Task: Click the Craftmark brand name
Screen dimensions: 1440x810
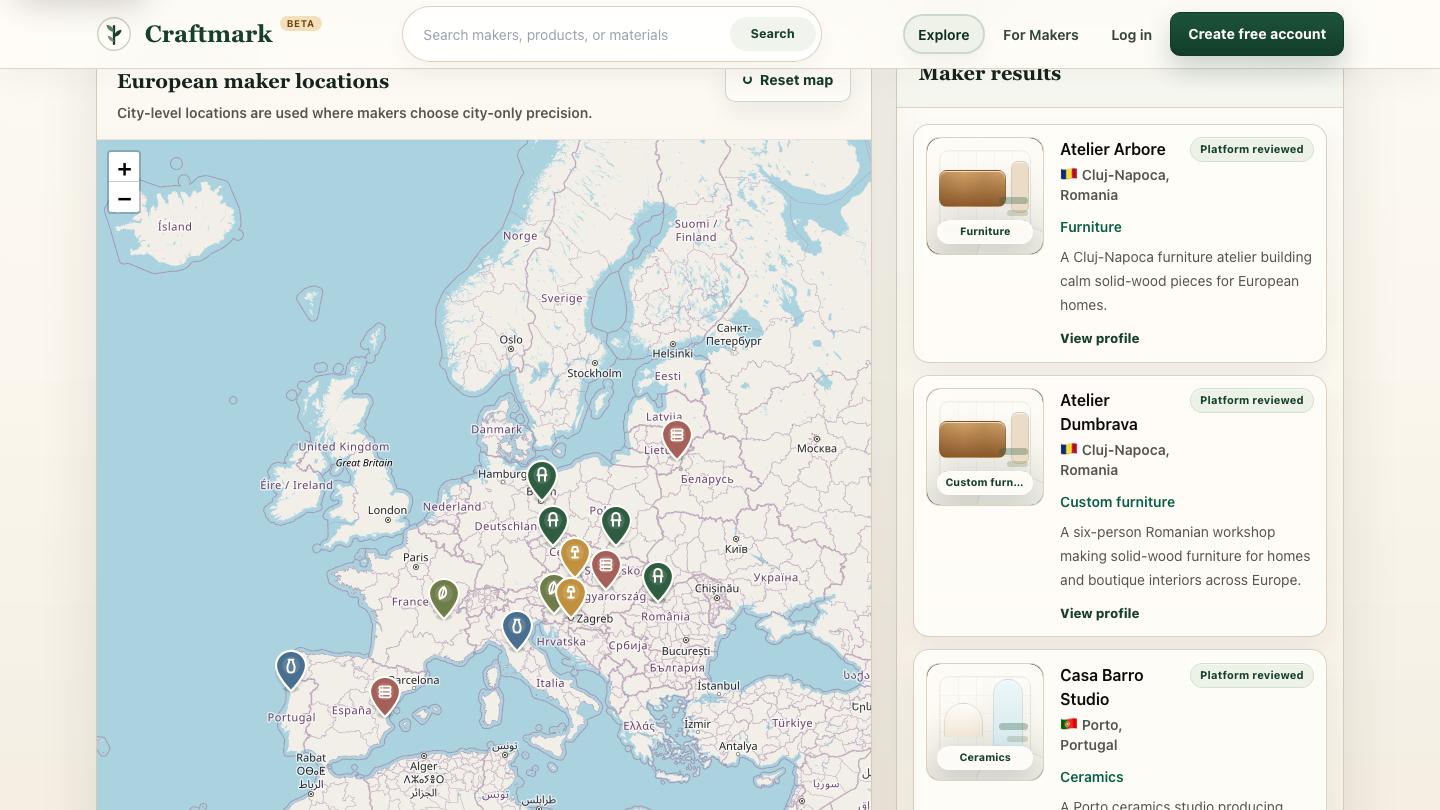Action: (208, 34)
